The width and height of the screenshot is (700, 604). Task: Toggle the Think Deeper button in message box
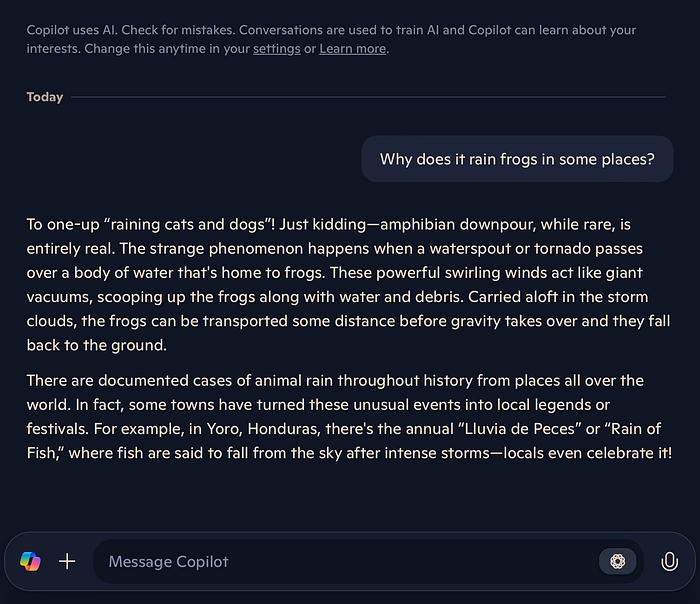[617, 562]
